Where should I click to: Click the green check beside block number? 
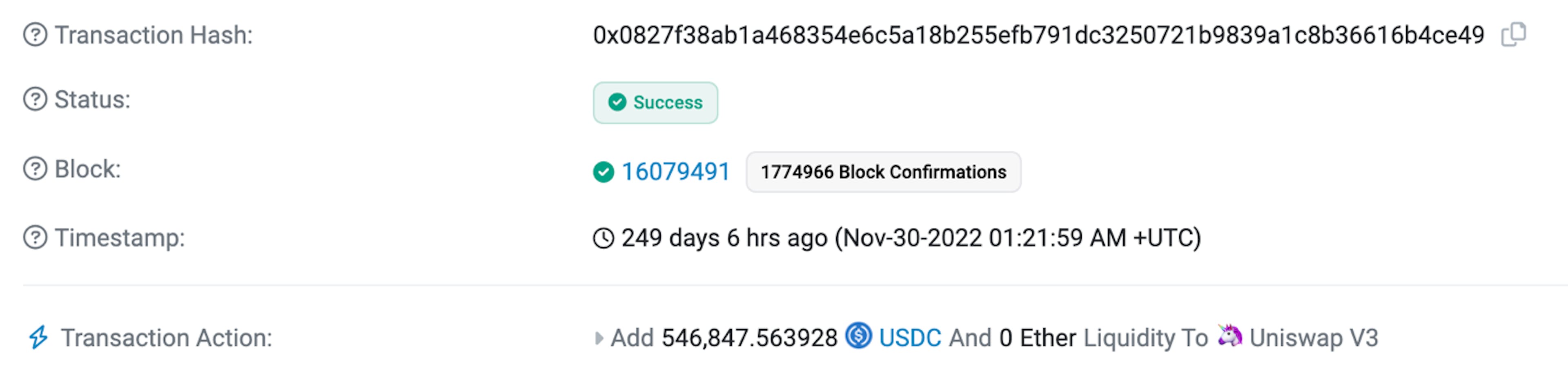[x=603, y=172]
